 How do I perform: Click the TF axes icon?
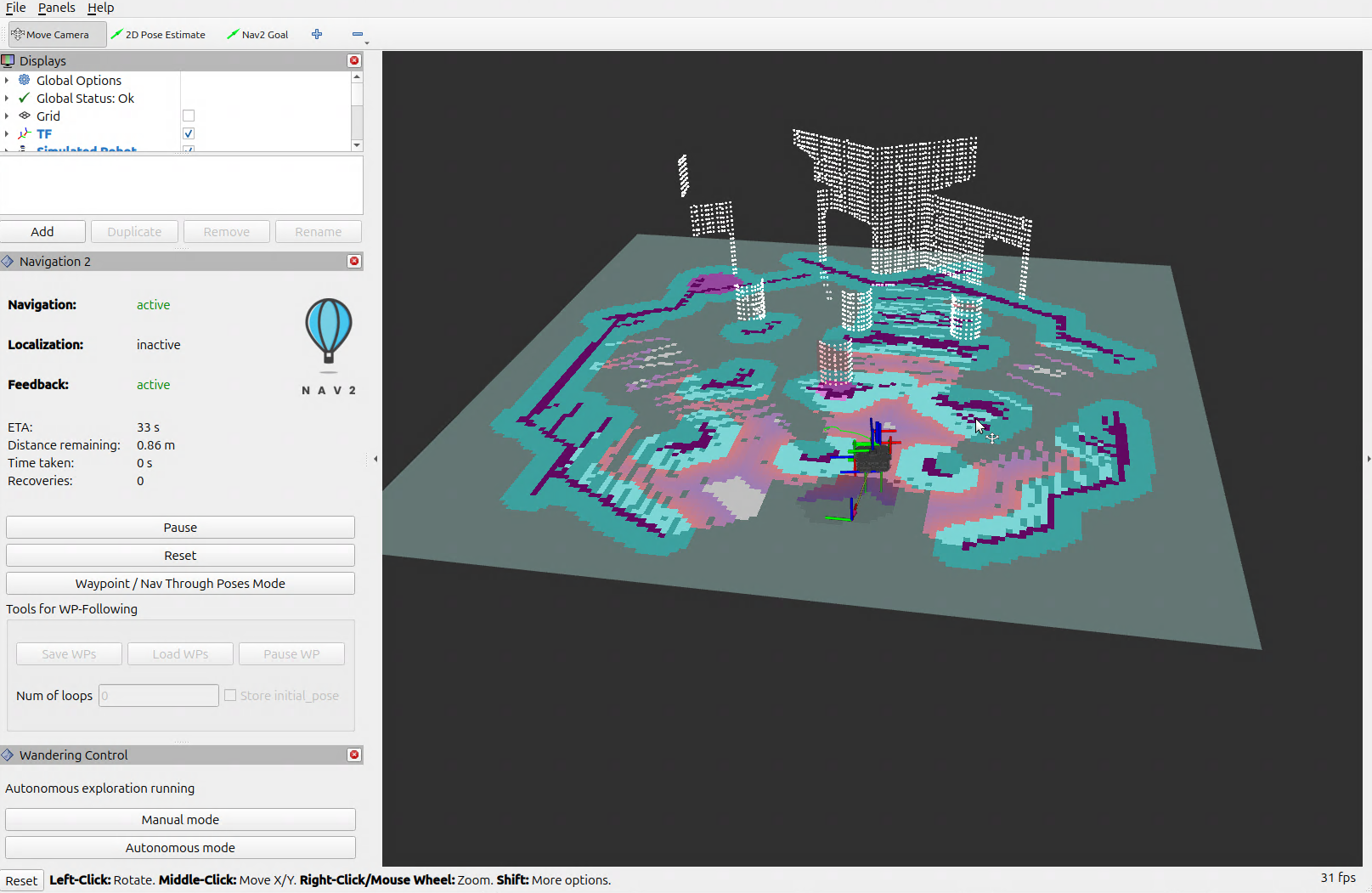click(25, 133)
